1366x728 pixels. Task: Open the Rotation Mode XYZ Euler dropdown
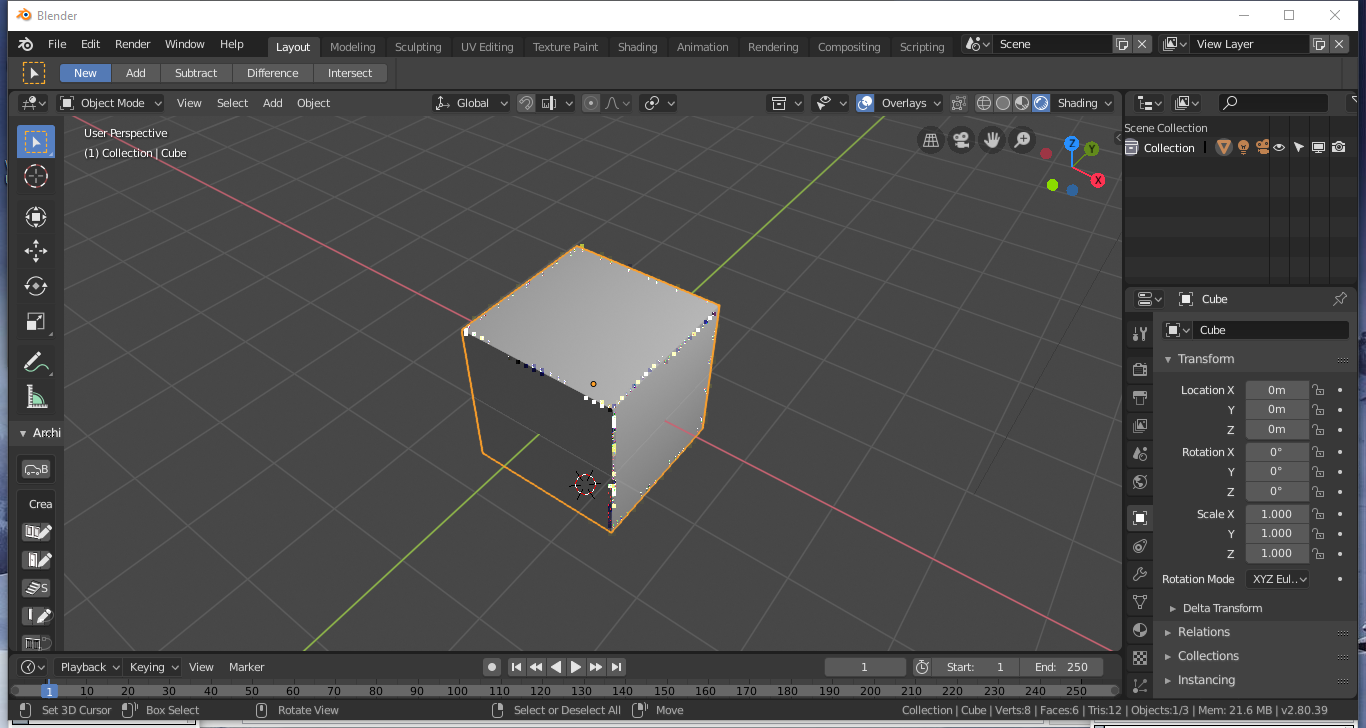pos(1277,579)
